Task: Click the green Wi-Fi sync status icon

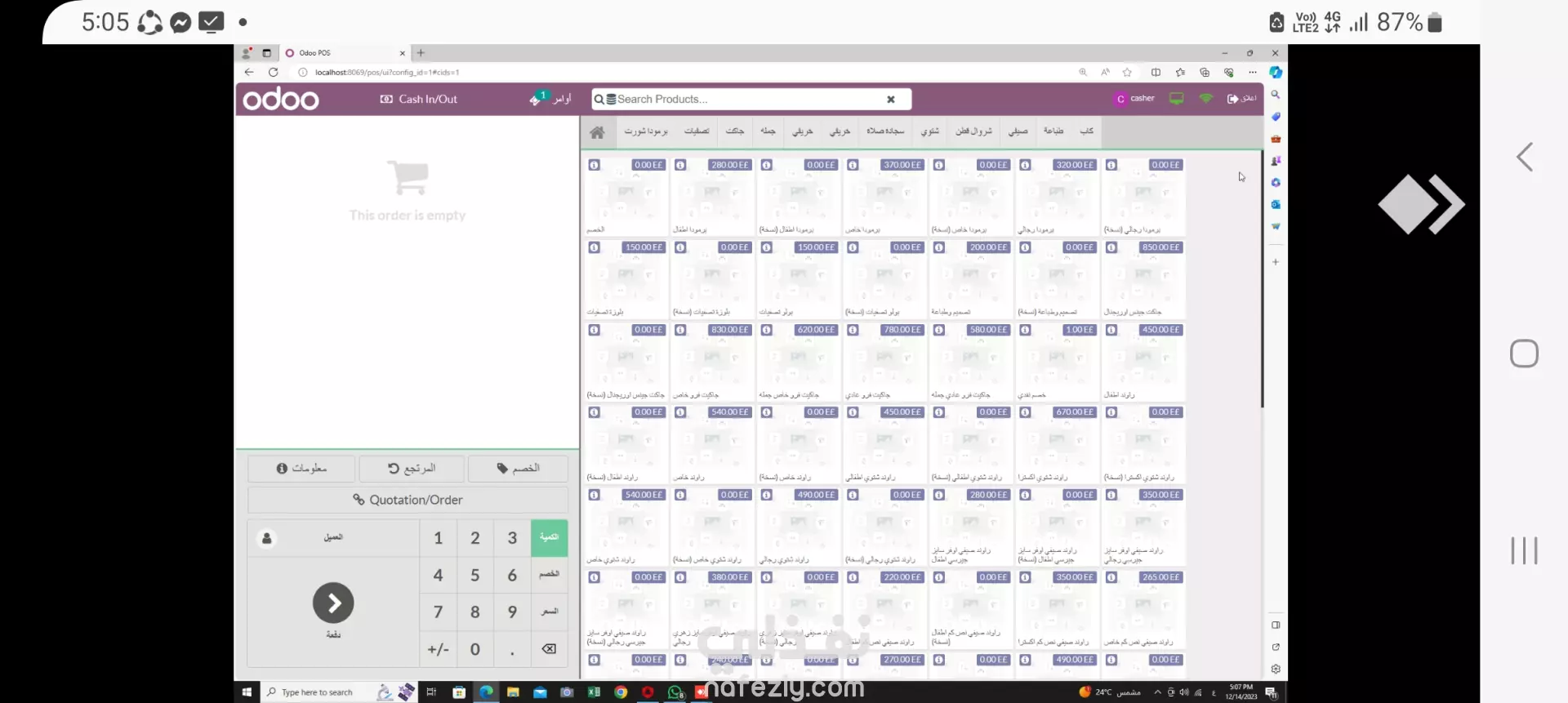Action: click(1205, 99)
